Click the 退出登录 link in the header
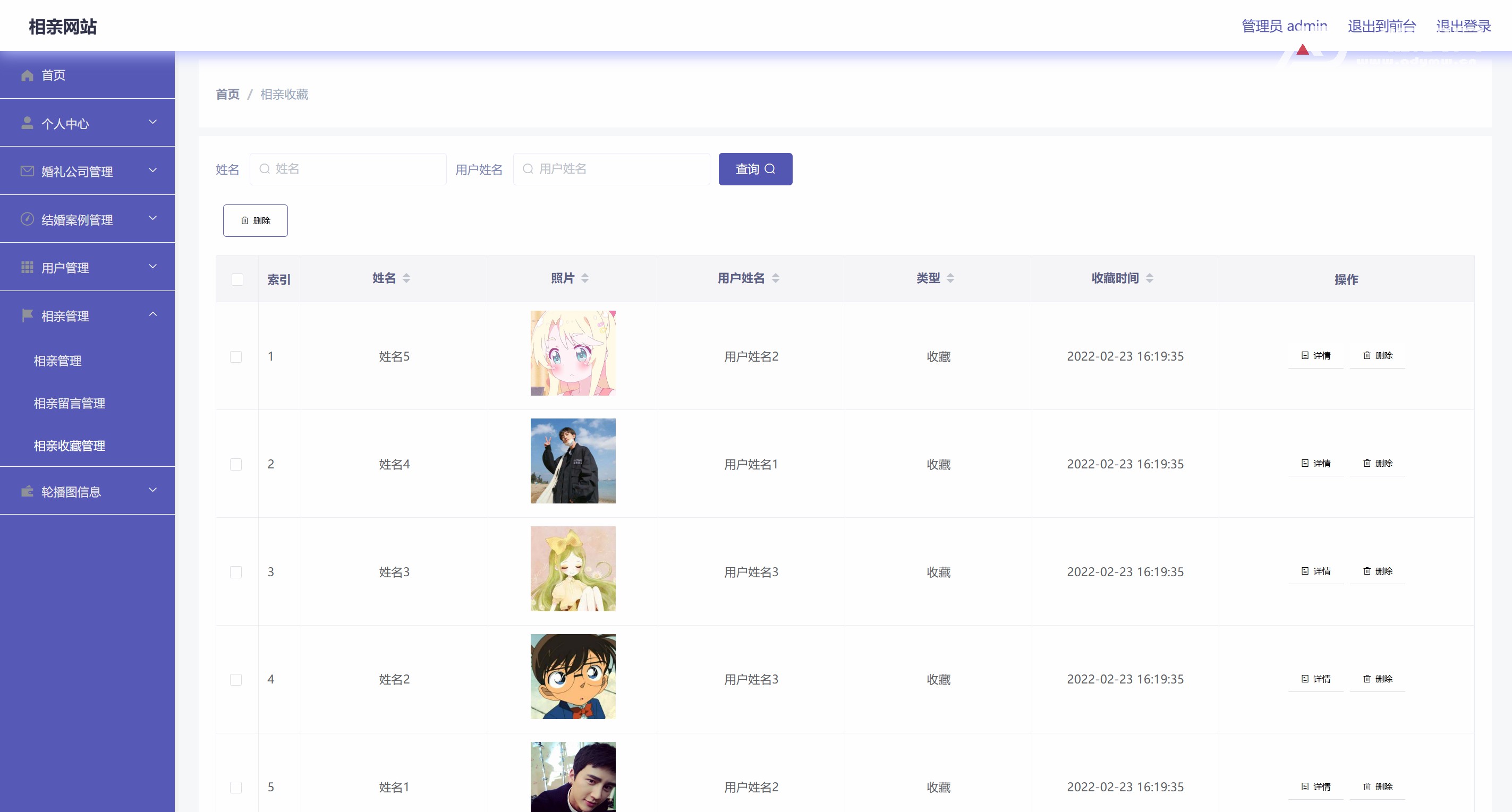Viewport: 1512px width, 812px height. [1463, 26]
